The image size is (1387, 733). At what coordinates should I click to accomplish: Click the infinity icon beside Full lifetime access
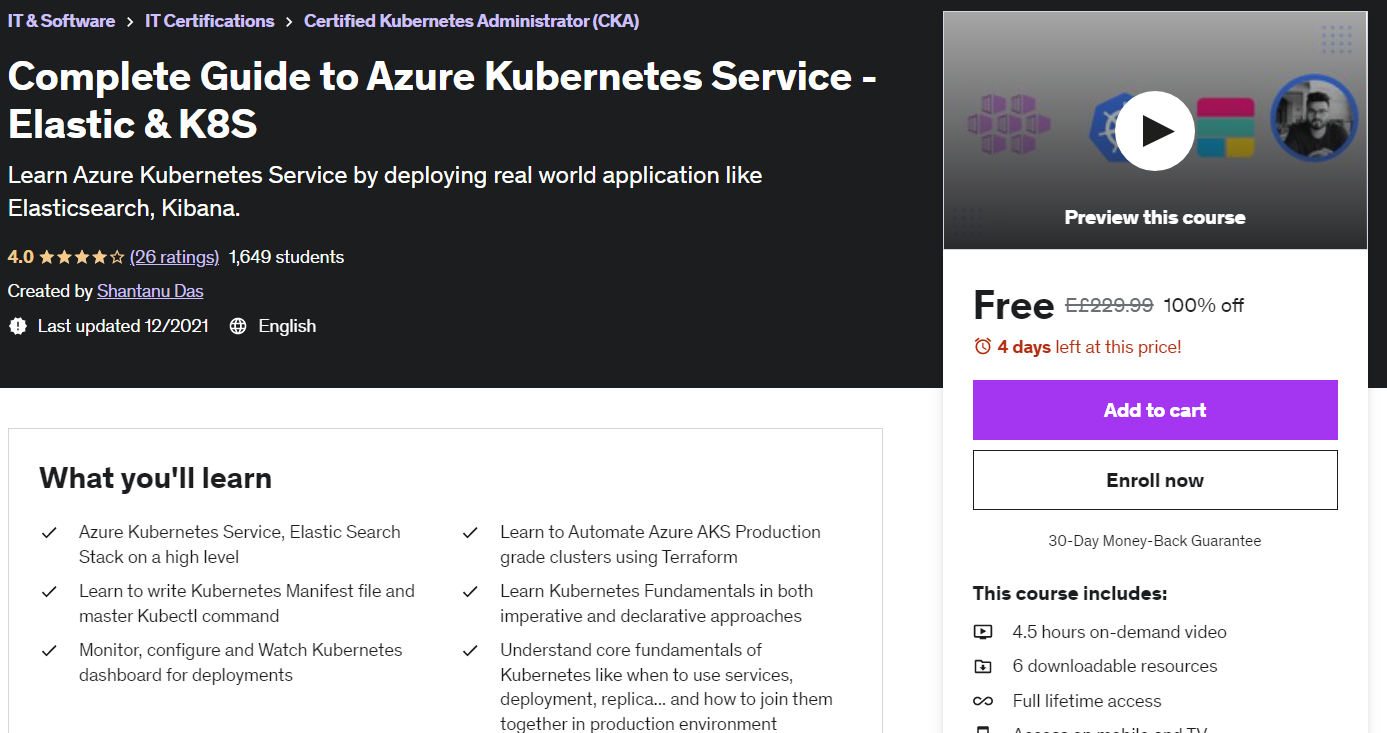click(x=983, y=701)
